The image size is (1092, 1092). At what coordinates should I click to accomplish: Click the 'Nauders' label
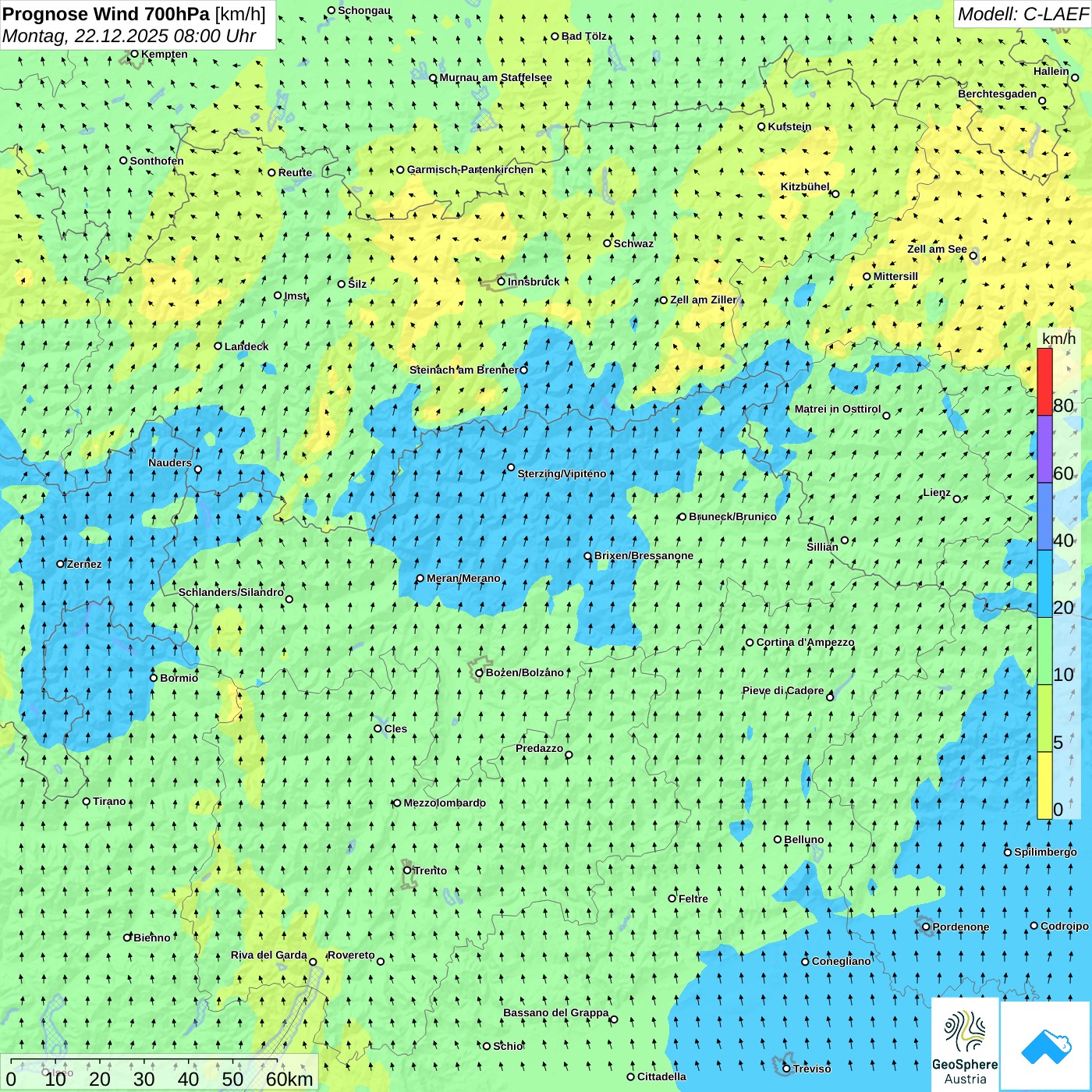coord(170,463)
